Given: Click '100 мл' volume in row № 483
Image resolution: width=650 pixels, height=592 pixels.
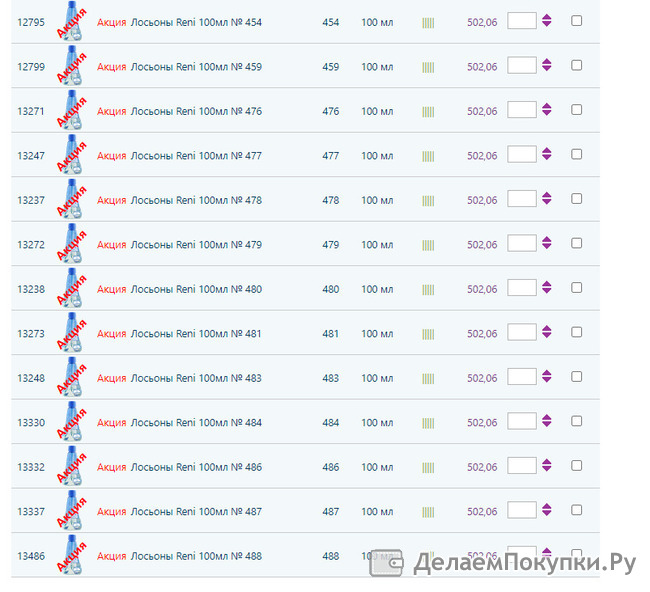Looking at the screenshot, I should 377,378.
